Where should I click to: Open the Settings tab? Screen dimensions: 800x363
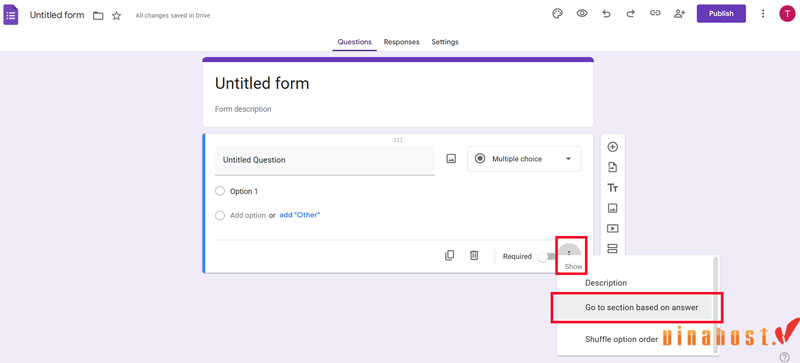(x=445, y=42)
